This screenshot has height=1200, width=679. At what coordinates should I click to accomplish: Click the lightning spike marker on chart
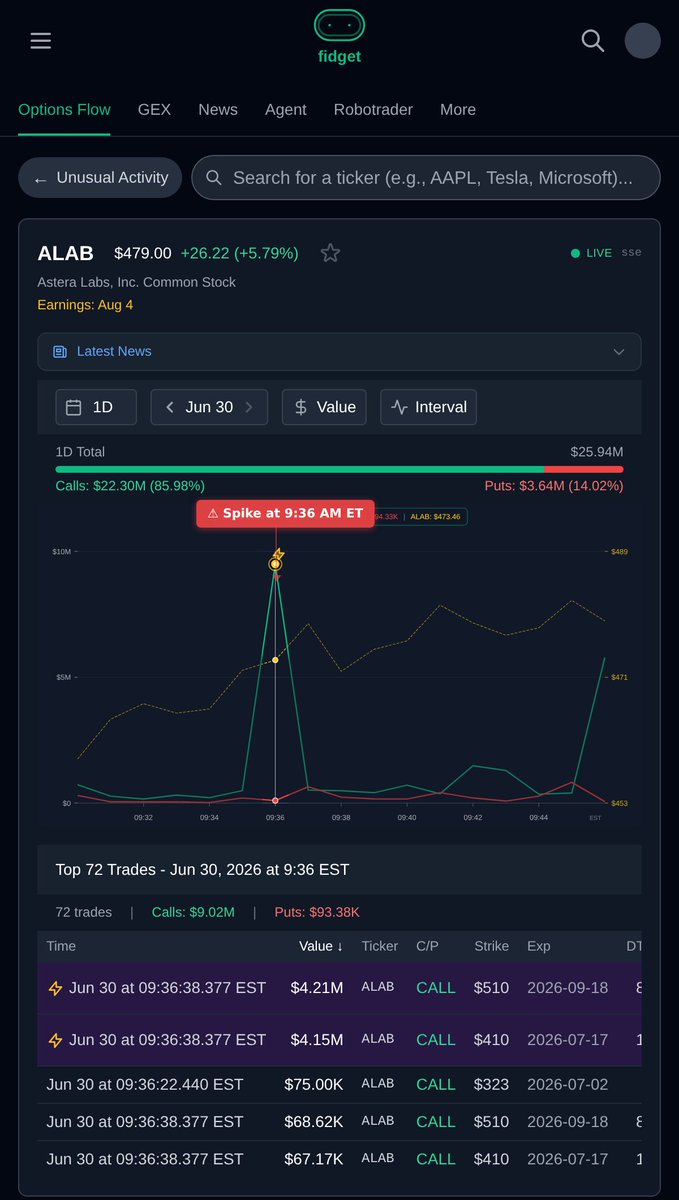[x=278, y=554]
